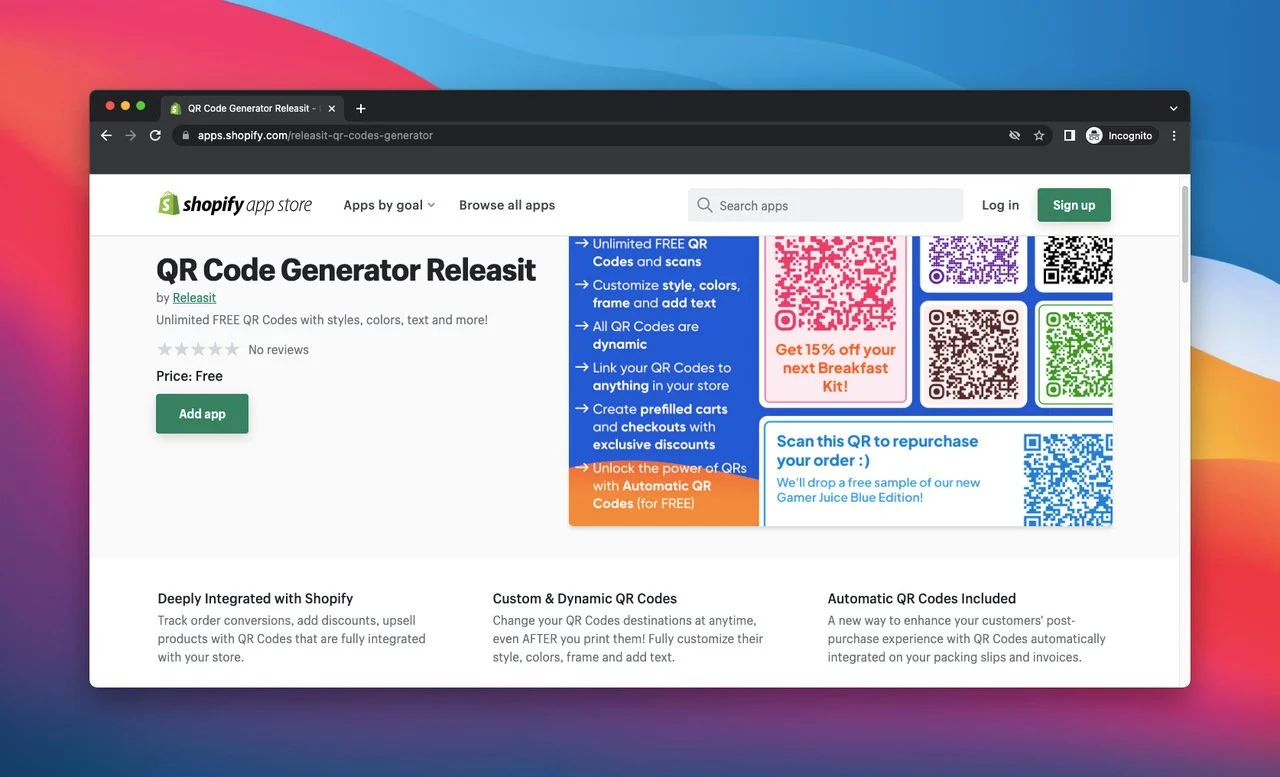The height and width of the screenshot is (777, 1280).
Task: Open the Releasit developer link
Action: 194,298
